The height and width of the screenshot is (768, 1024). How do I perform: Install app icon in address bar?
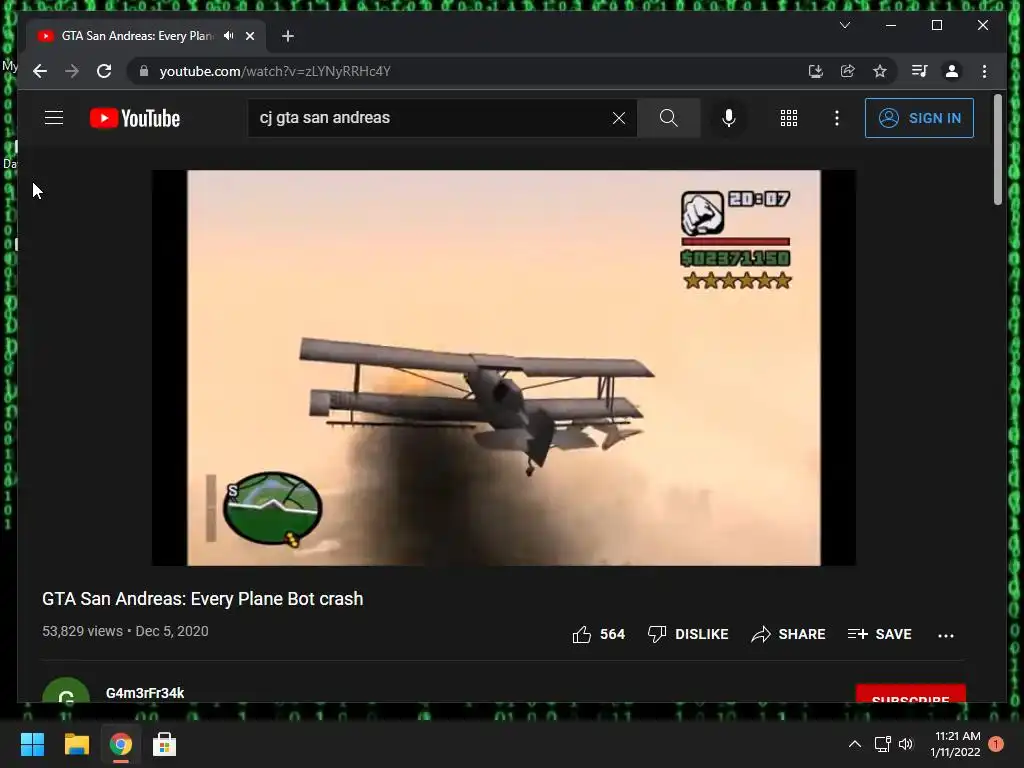816,71
